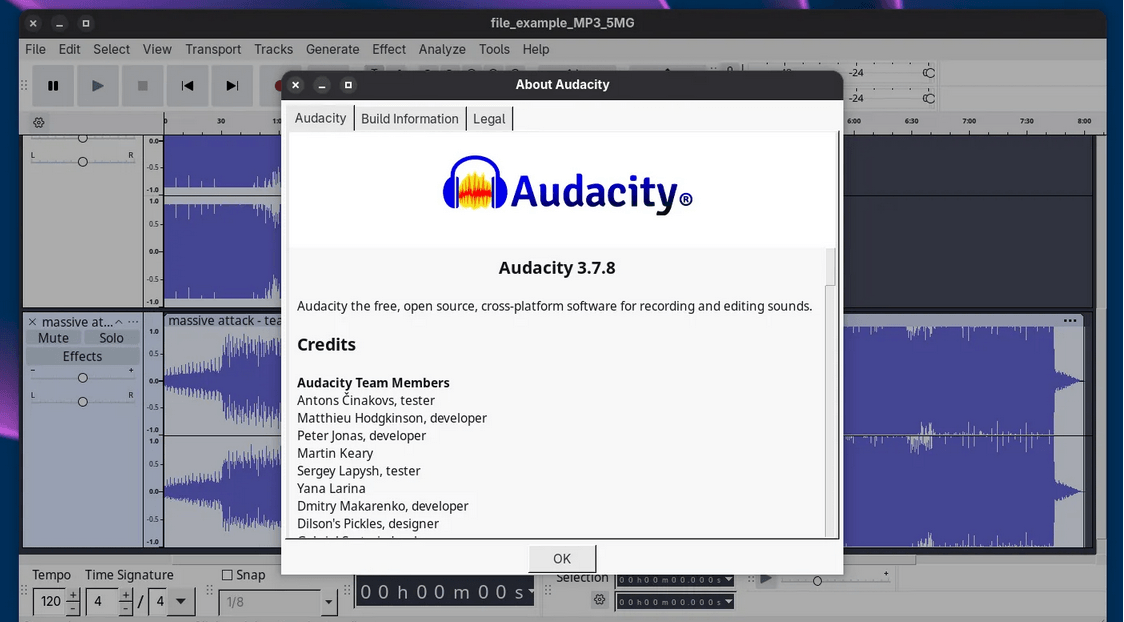The width and height of the screenshot is (1124, 622).
Task: Click 'massive attack - tea' clip title
Action: pyautogui.click(x=224, y=321)
